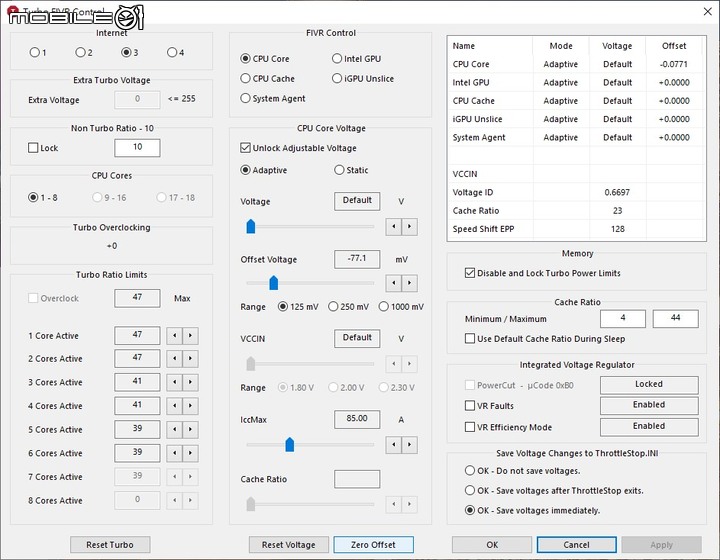Choose Adaptive voltage mode
This screenshot has height=560, width=720.
pos(245,170)
